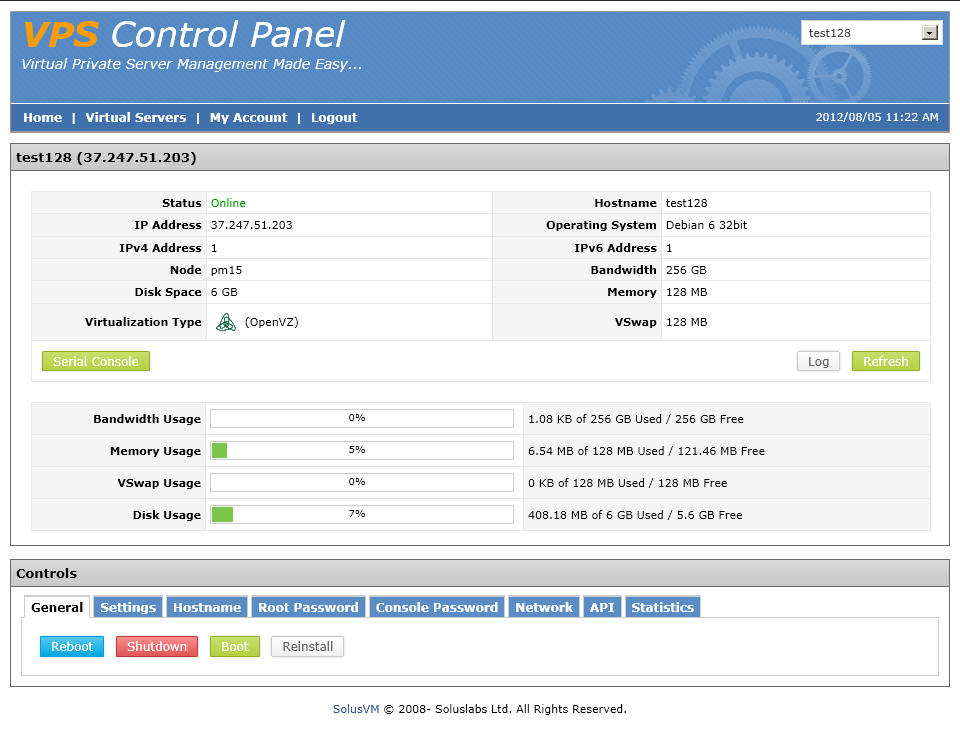Click the test128 (37.247.51.203) panel heading
Image resolution: width=960 pixels, height=734 pixels.
[106, 157]
